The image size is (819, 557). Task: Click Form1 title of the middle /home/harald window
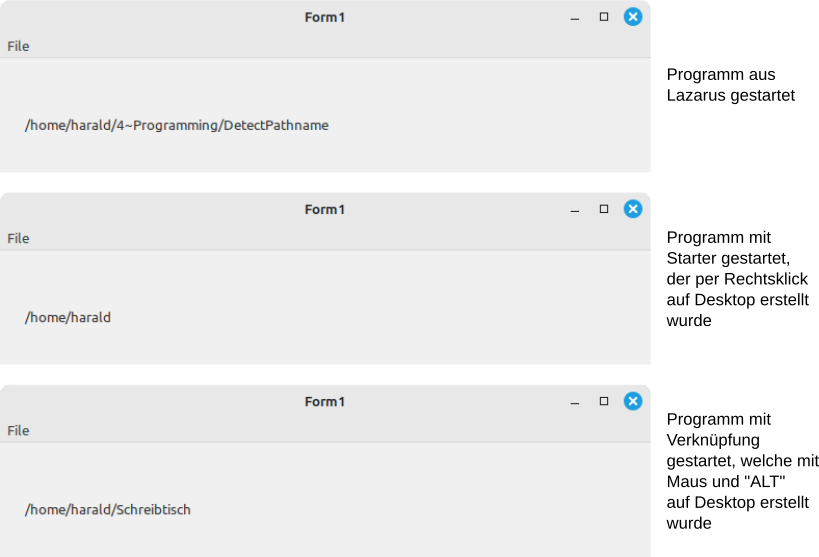coord(325,209)
